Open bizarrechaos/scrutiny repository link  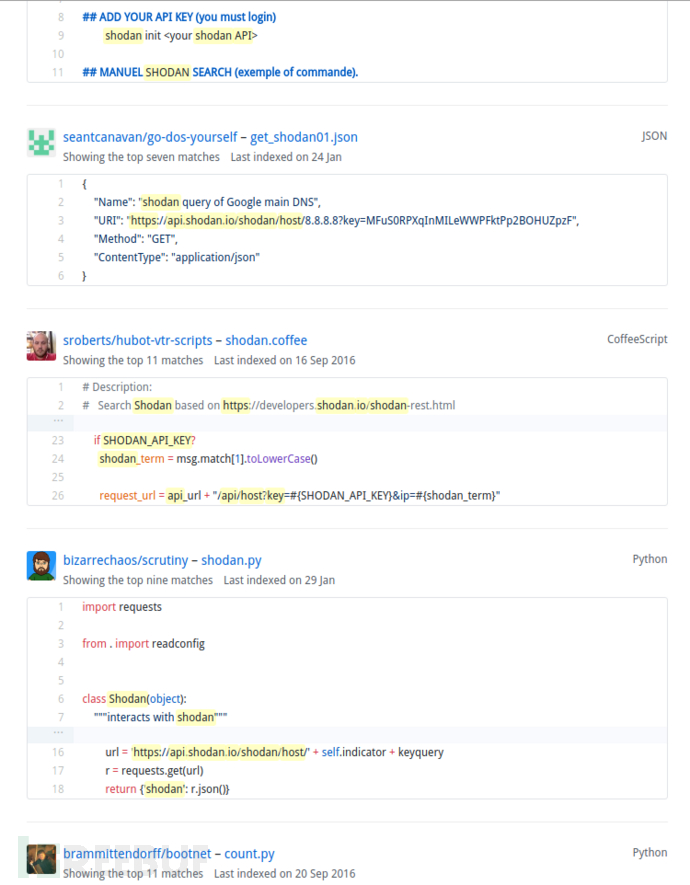pos(125,560)
